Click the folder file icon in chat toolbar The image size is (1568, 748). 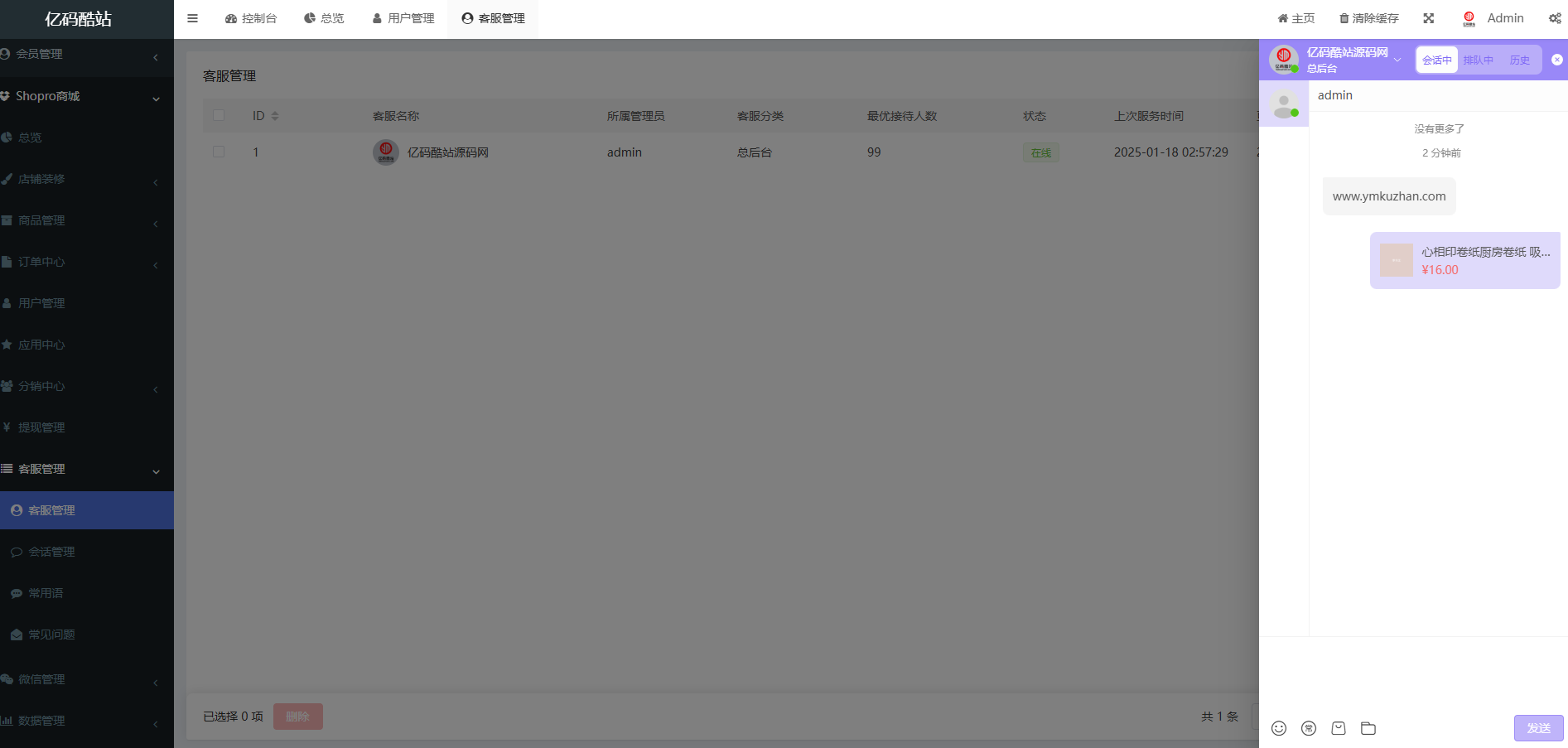coord(1368,728)
